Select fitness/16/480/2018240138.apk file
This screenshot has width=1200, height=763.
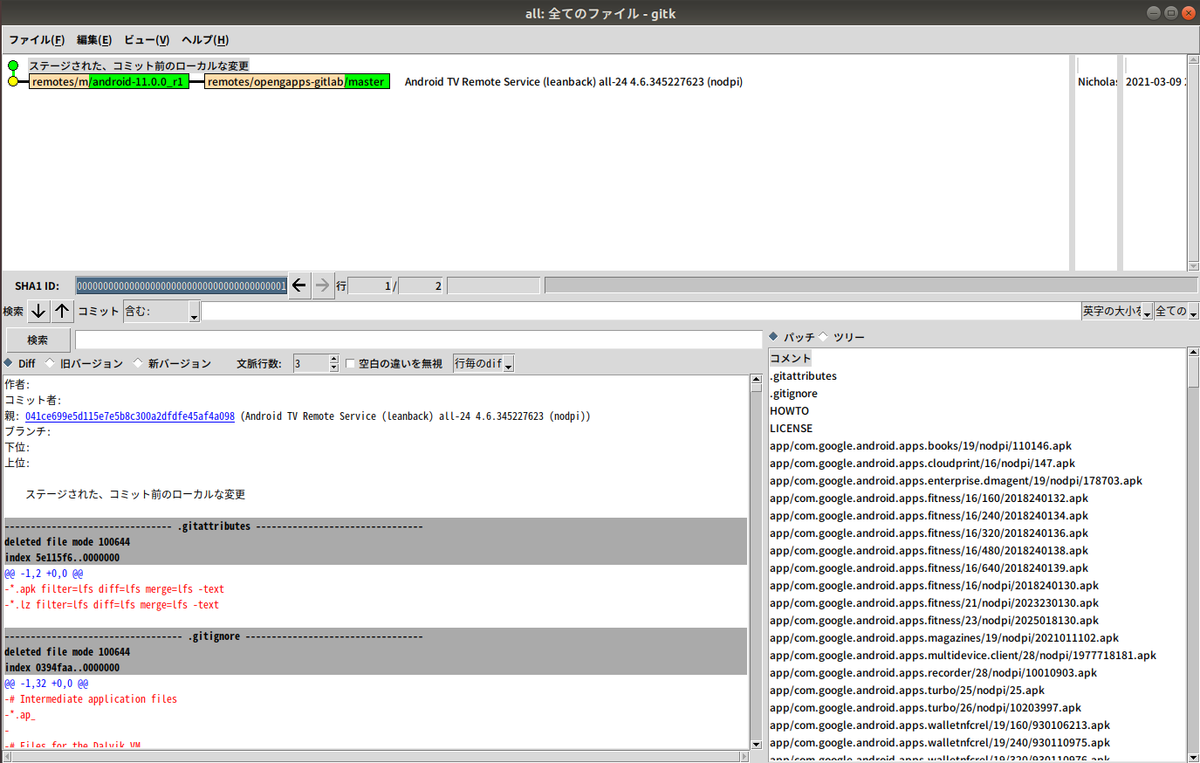tap(929, 551)
